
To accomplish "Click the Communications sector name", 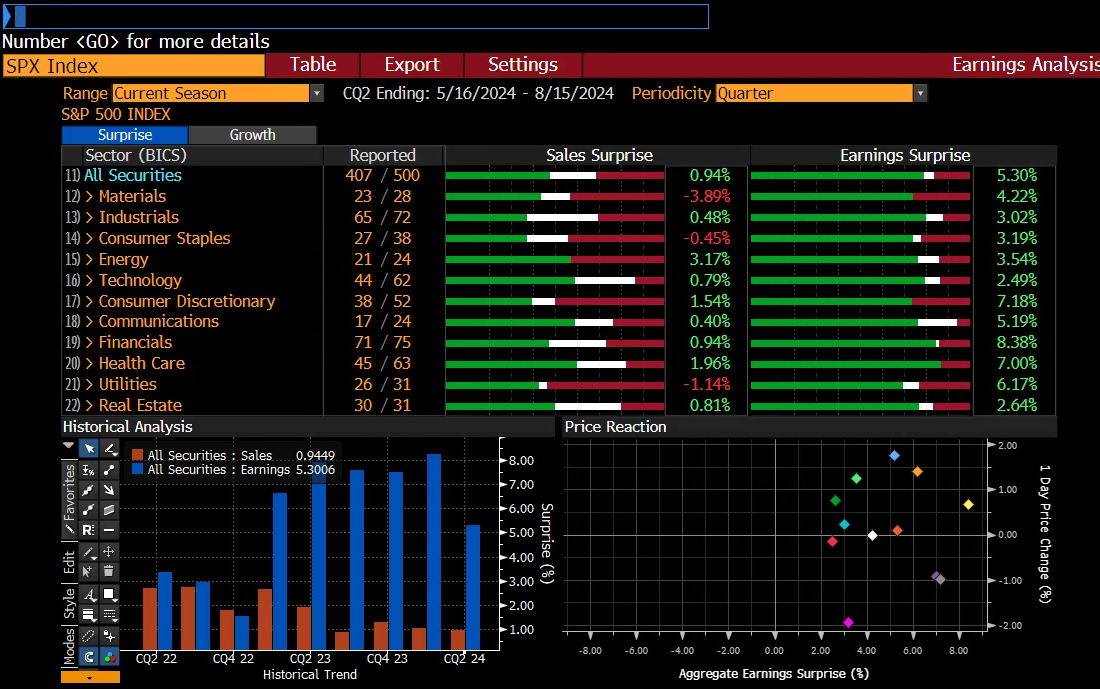I will tap(159, 321).
